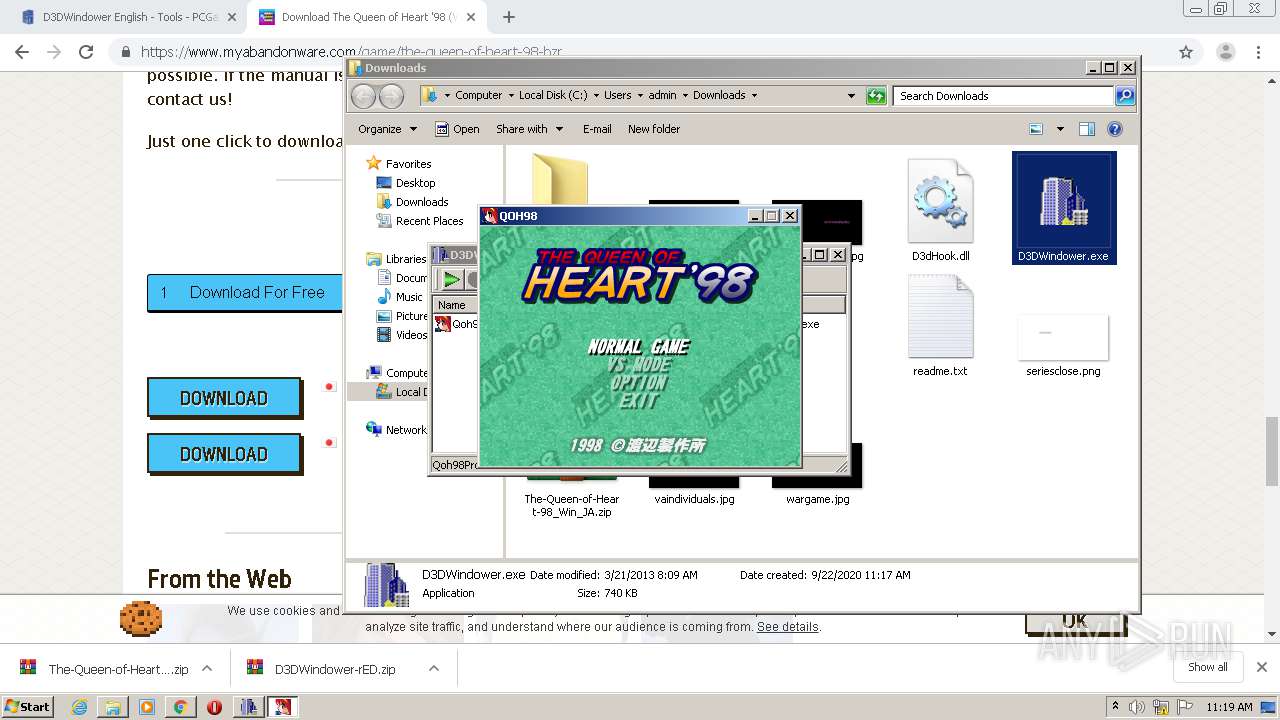Viewport: 1280px width, 720px height.
Task: Open The-Queen-of-Heart zip download item
Action: coord(103,669)
